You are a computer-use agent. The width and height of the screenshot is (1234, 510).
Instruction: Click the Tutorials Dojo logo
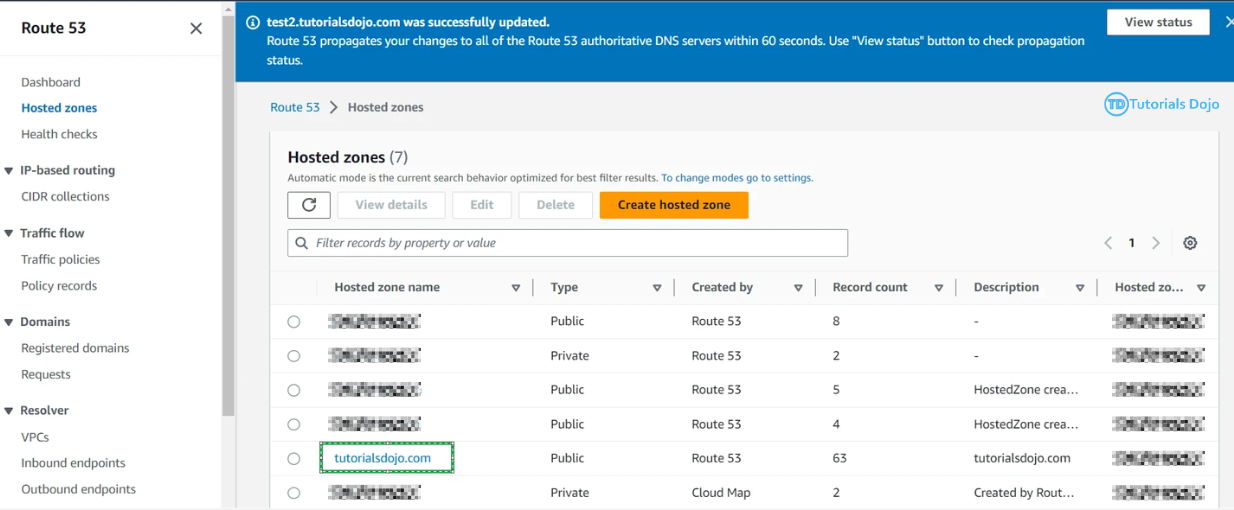point(1162,104)
